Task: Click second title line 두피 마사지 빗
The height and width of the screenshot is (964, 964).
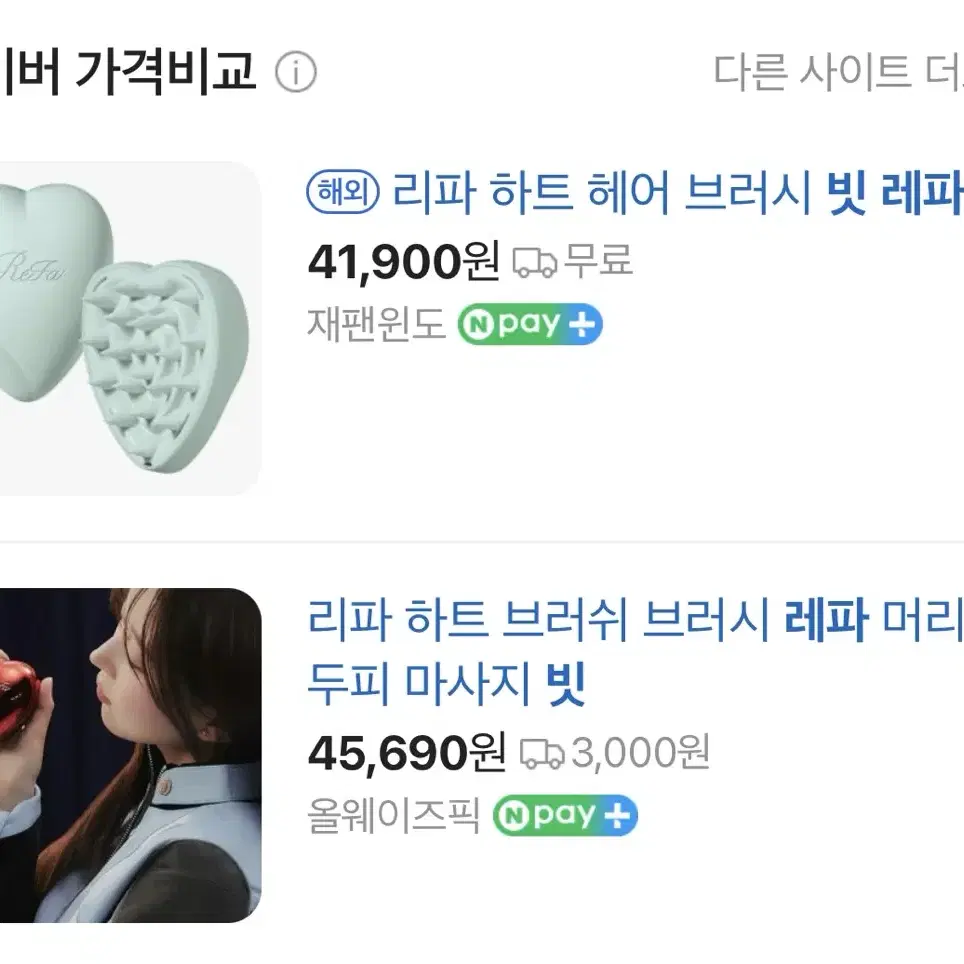Action: tap(446, 684)
